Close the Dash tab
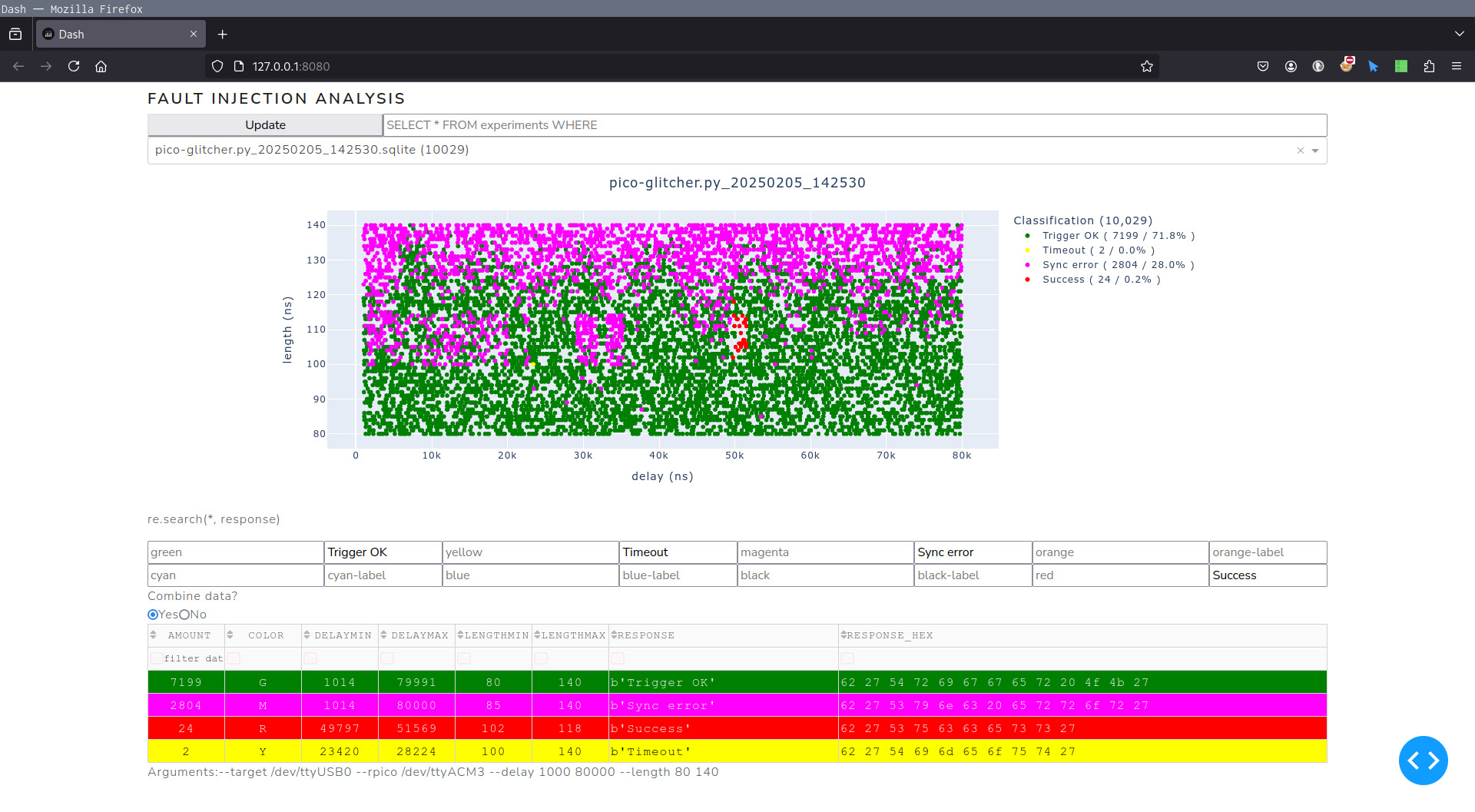This screenshot has width=1475, height=812. tap(194, 34)
